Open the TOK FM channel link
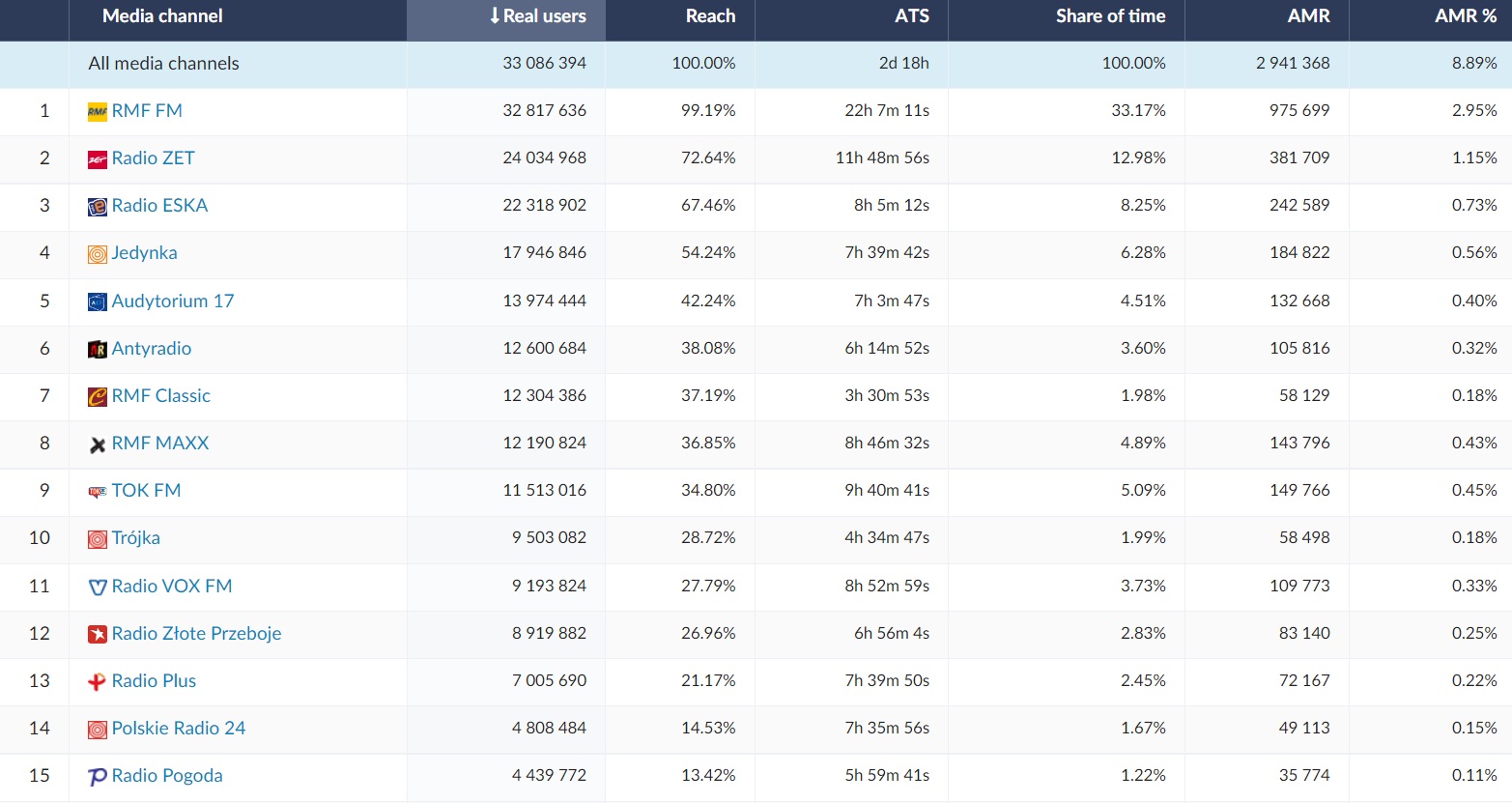1512x803 pixels. point(146,491)
